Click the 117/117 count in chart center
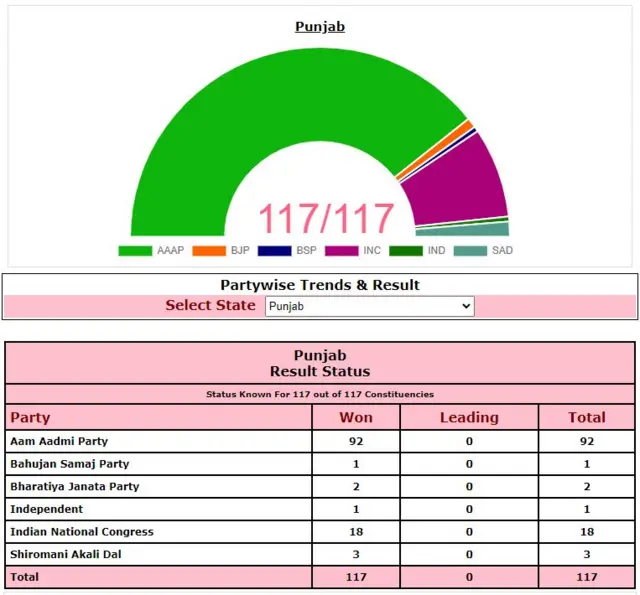The height and width of the screenshot is (595, 640). click(x=327, y=219)
